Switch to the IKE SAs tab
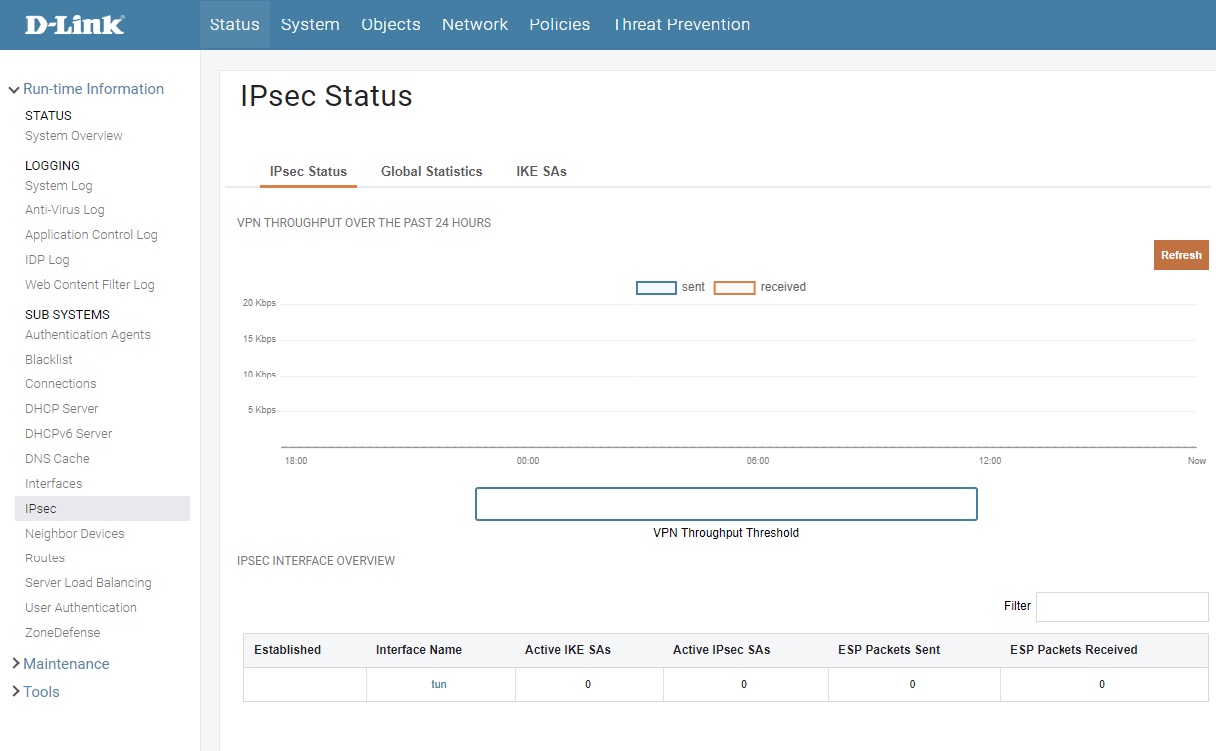This screenshot has height=751, width=1216. pyautogui.click(x=541, y=172)
